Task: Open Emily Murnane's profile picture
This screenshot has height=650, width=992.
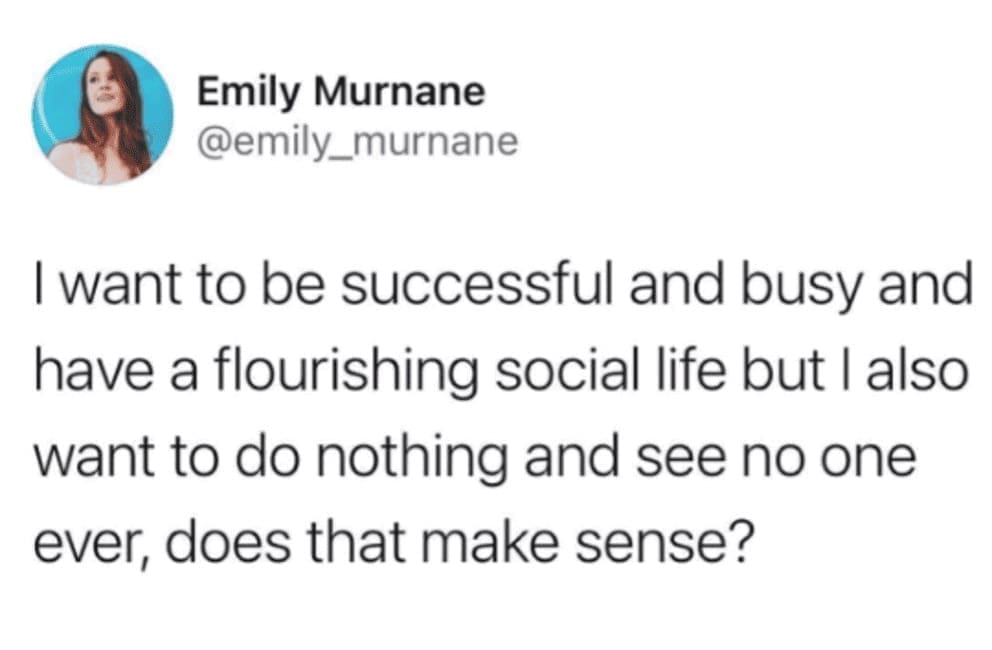Action: pos(102,115)
